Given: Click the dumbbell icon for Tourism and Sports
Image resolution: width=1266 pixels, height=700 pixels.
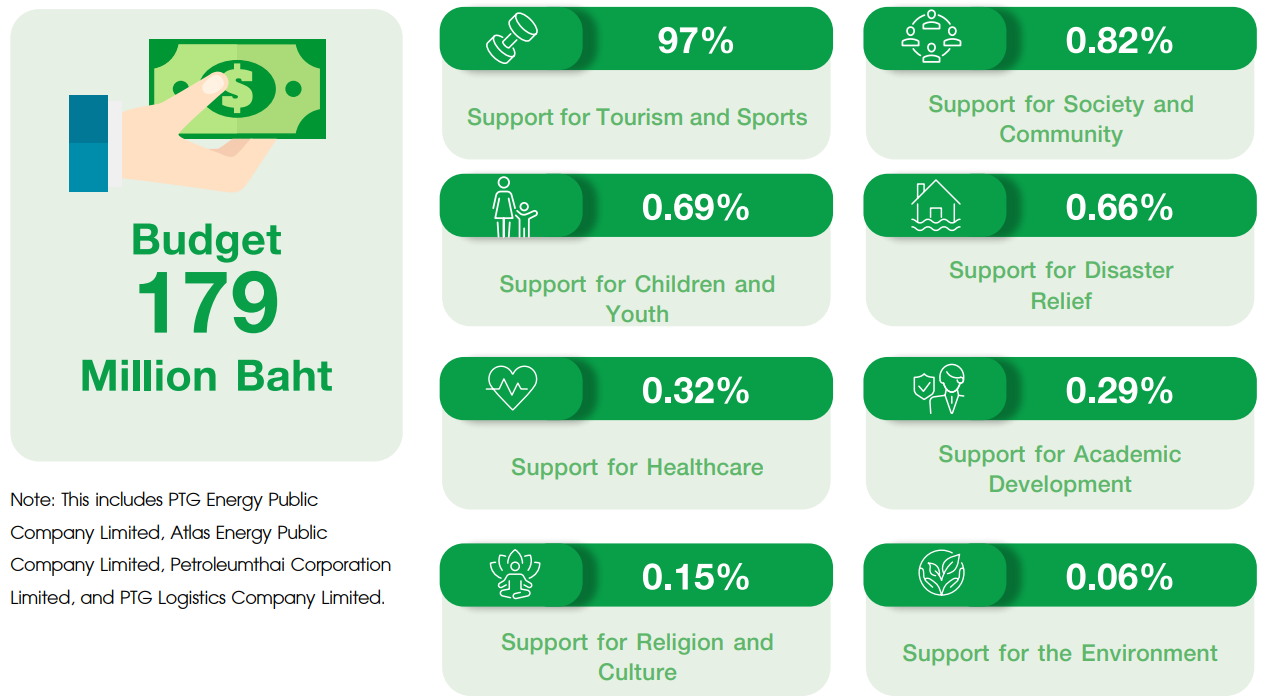Looking at the screenshot, I should (x=511, y=41).
